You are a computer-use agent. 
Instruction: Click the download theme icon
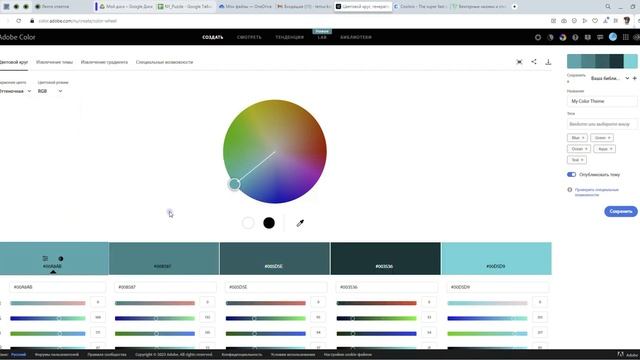548,62
